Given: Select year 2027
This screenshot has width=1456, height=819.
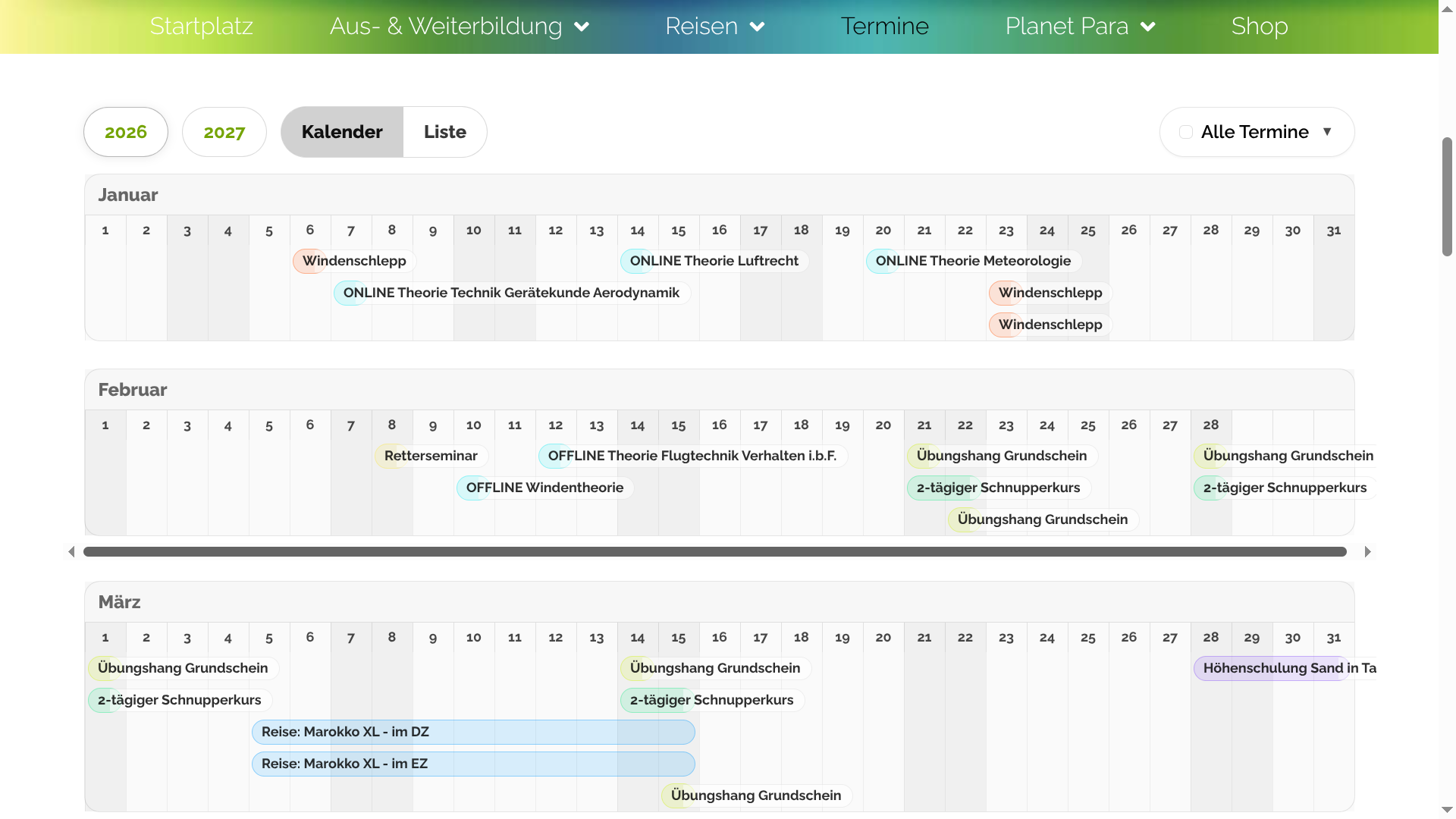Looking at the screenshot, I should [224, 132].
